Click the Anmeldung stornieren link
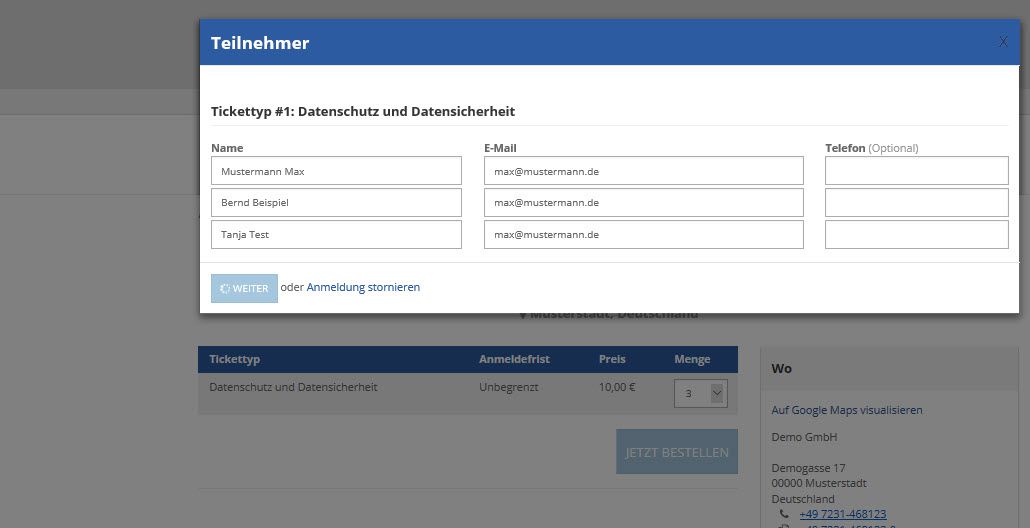Image resolution: width=1030 pixels, height=528 pixels. point(363,287)
